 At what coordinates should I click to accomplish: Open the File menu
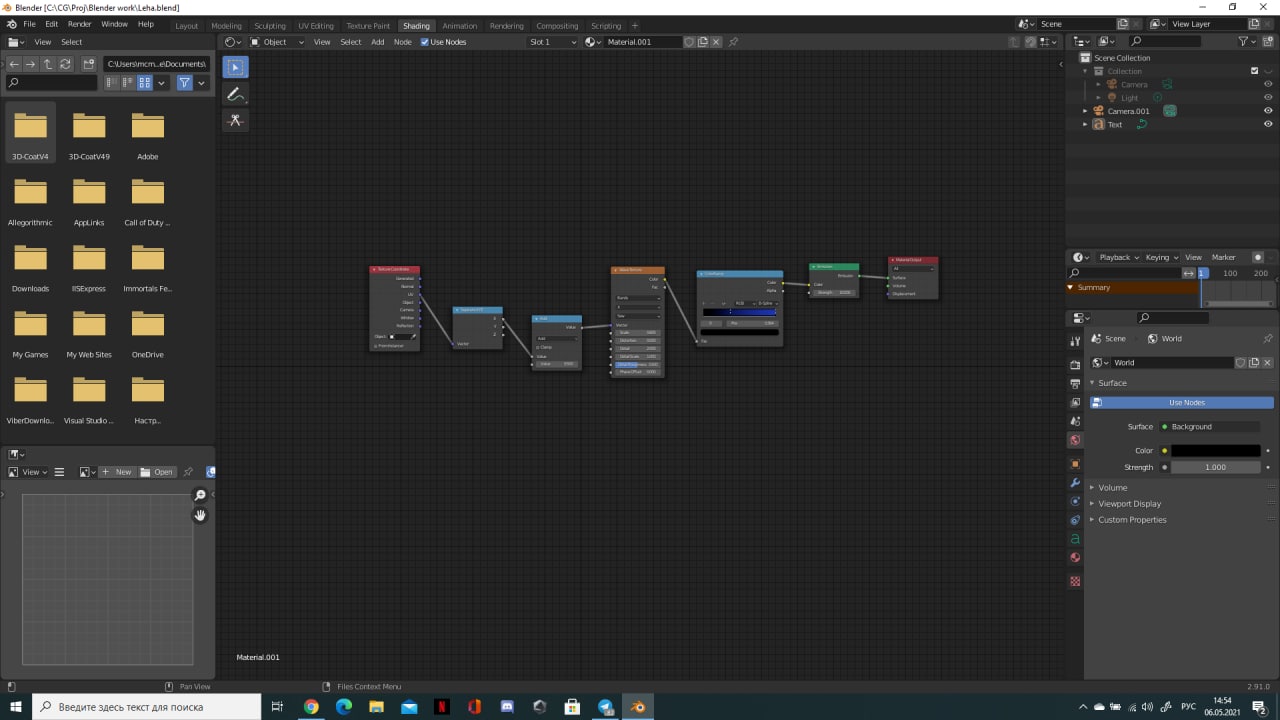pyautogui.click(x=29, y=24)
